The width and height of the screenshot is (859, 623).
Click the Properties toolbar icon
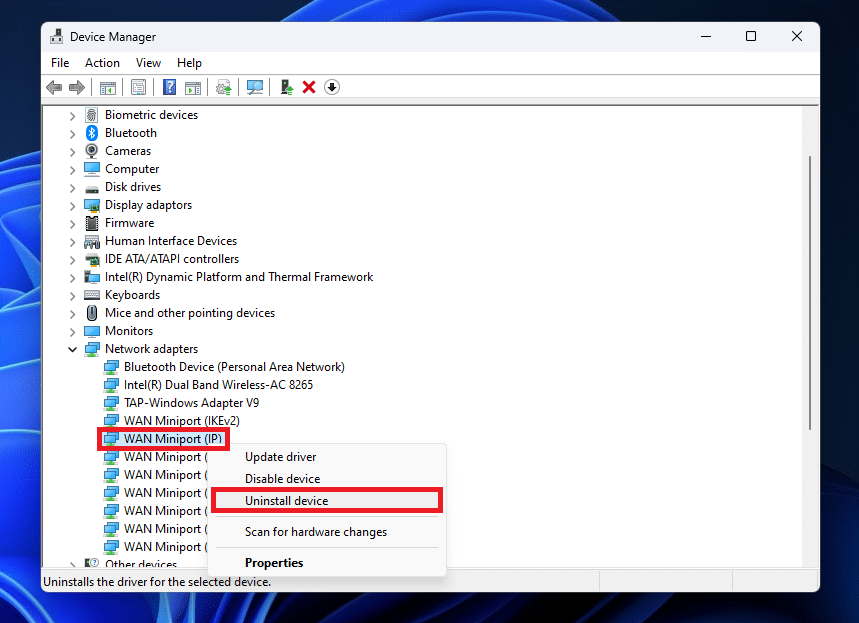click(138, 87)
